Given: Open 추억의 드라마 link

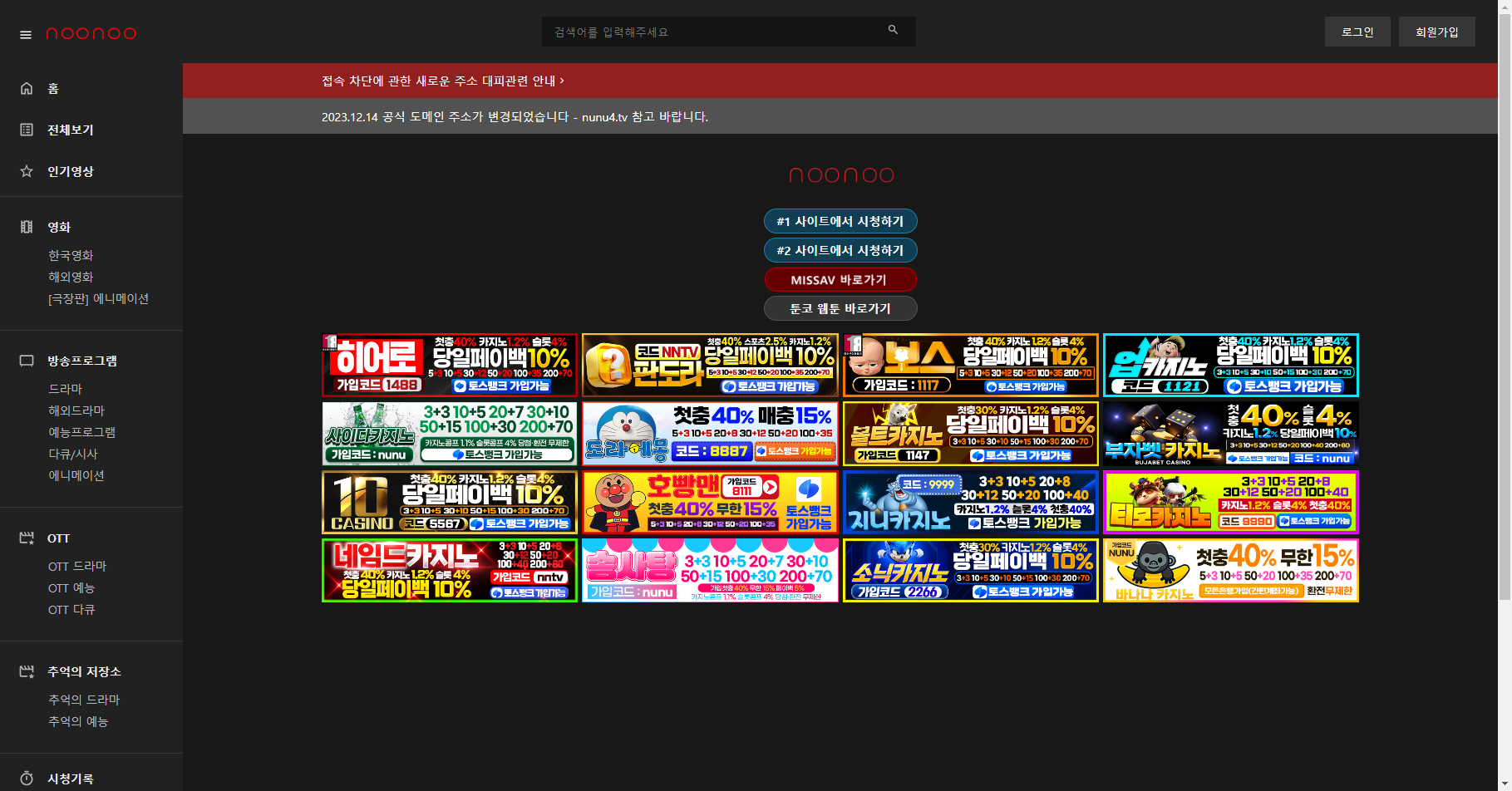Looking at the screenshot, I should [x=84, y=700].
